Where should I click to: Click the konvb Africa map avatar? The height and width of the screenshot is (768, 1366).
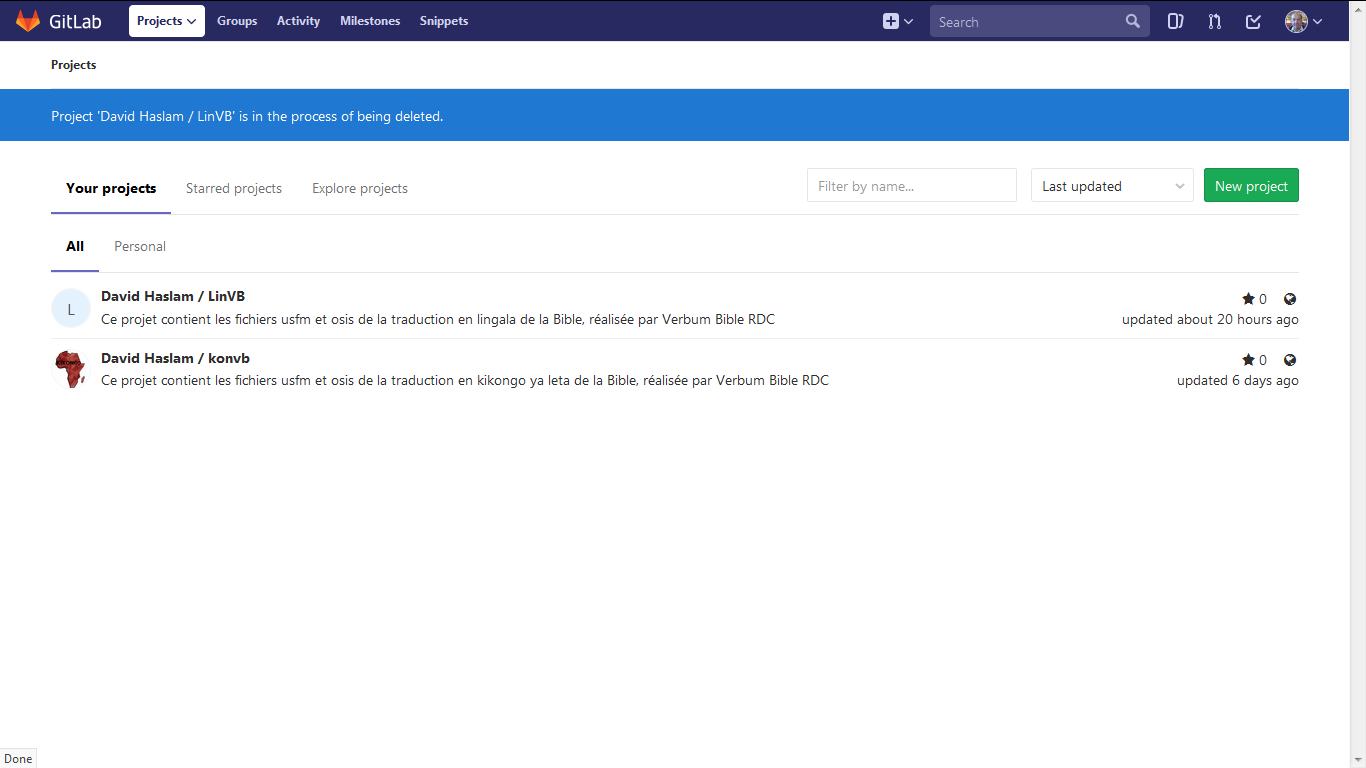click(x=70, y=369)
